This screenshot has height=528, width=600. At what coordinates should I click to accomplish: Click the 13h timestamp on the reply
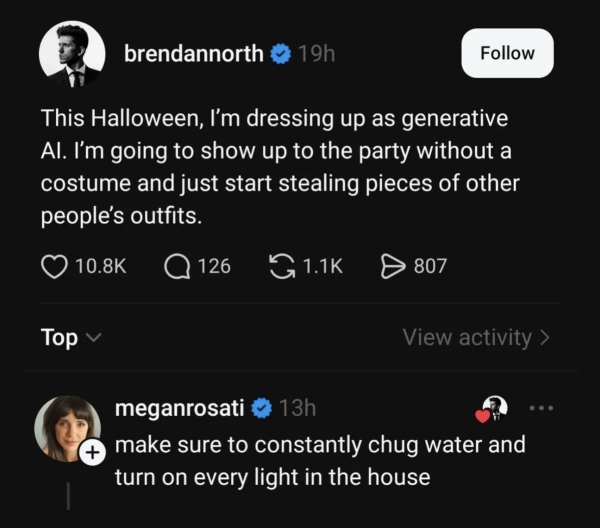(297, 409)
